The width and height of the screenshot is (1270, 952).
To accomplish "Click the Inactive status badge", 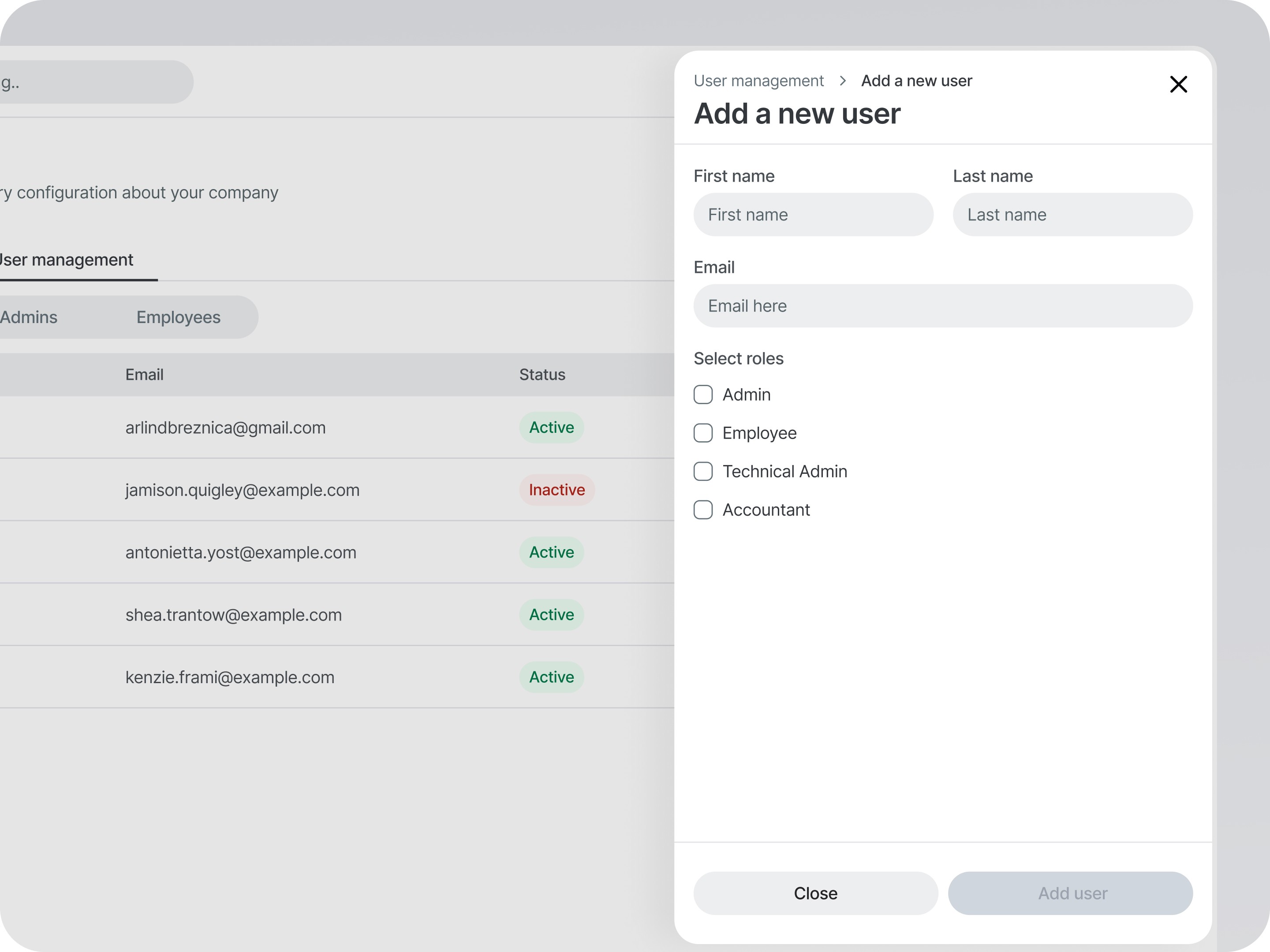I will pos(557,490).
